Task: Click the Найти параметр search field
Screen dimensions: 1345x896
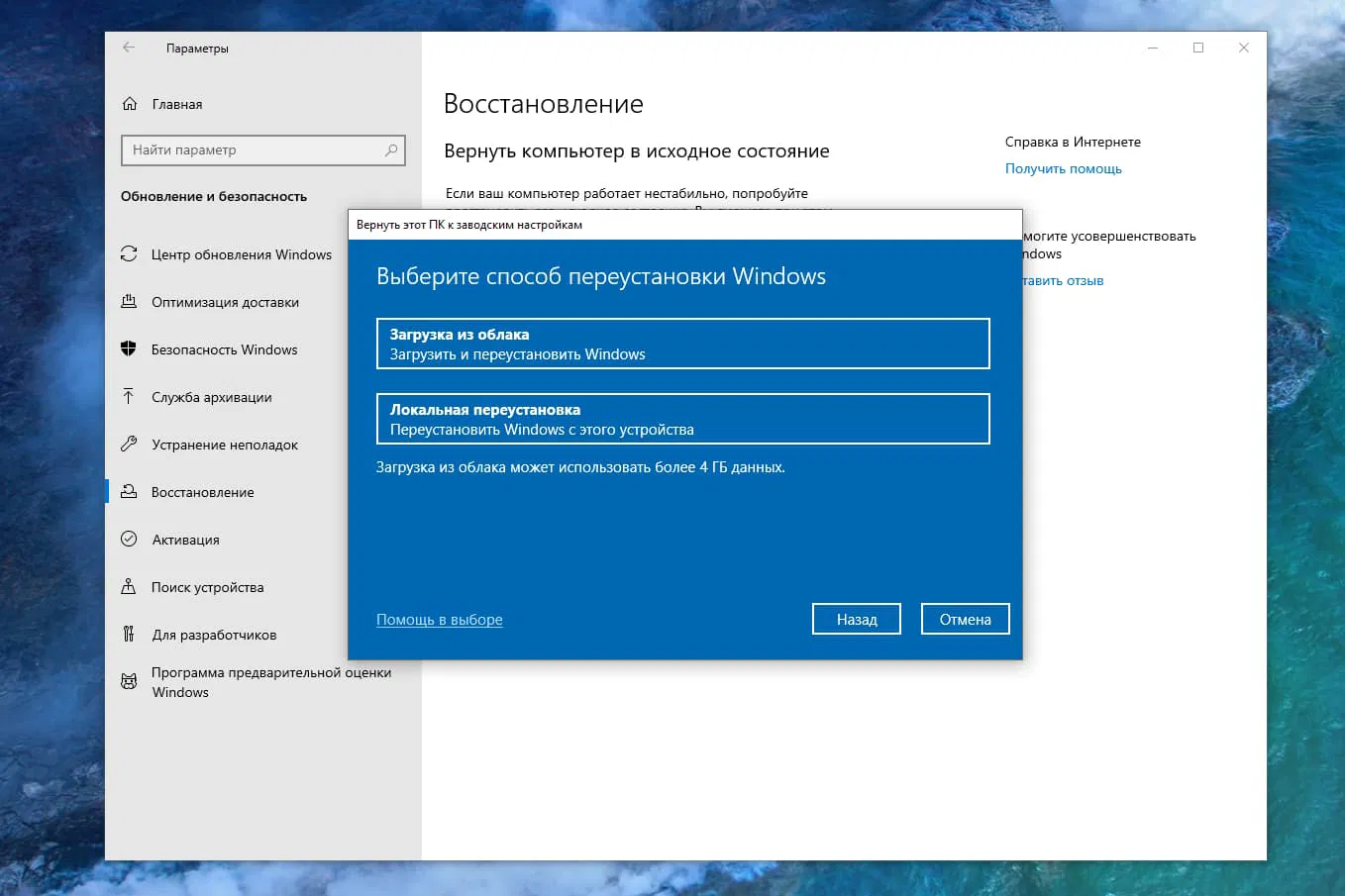Action: (x=262, y=150)
